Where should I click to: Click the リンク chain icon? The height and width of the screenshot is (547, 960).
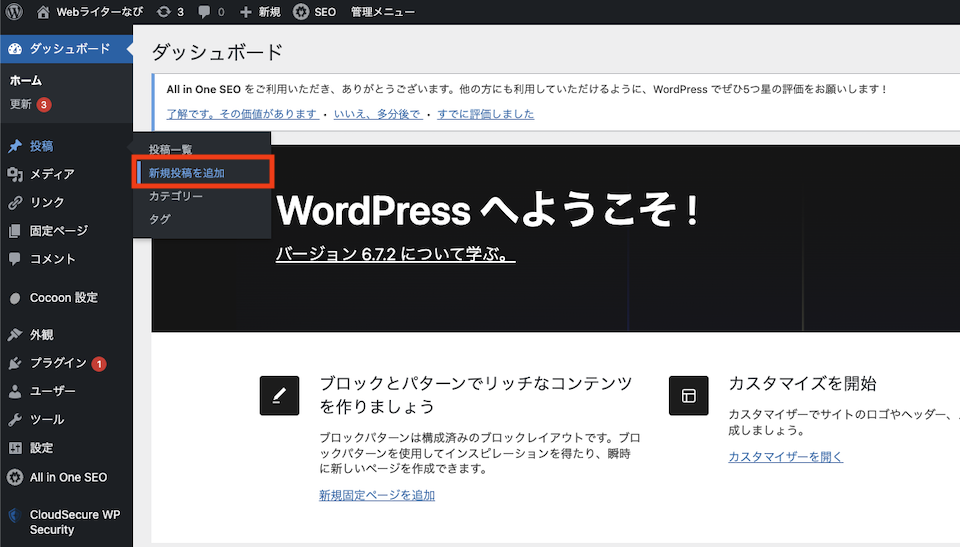coord(15,203)
